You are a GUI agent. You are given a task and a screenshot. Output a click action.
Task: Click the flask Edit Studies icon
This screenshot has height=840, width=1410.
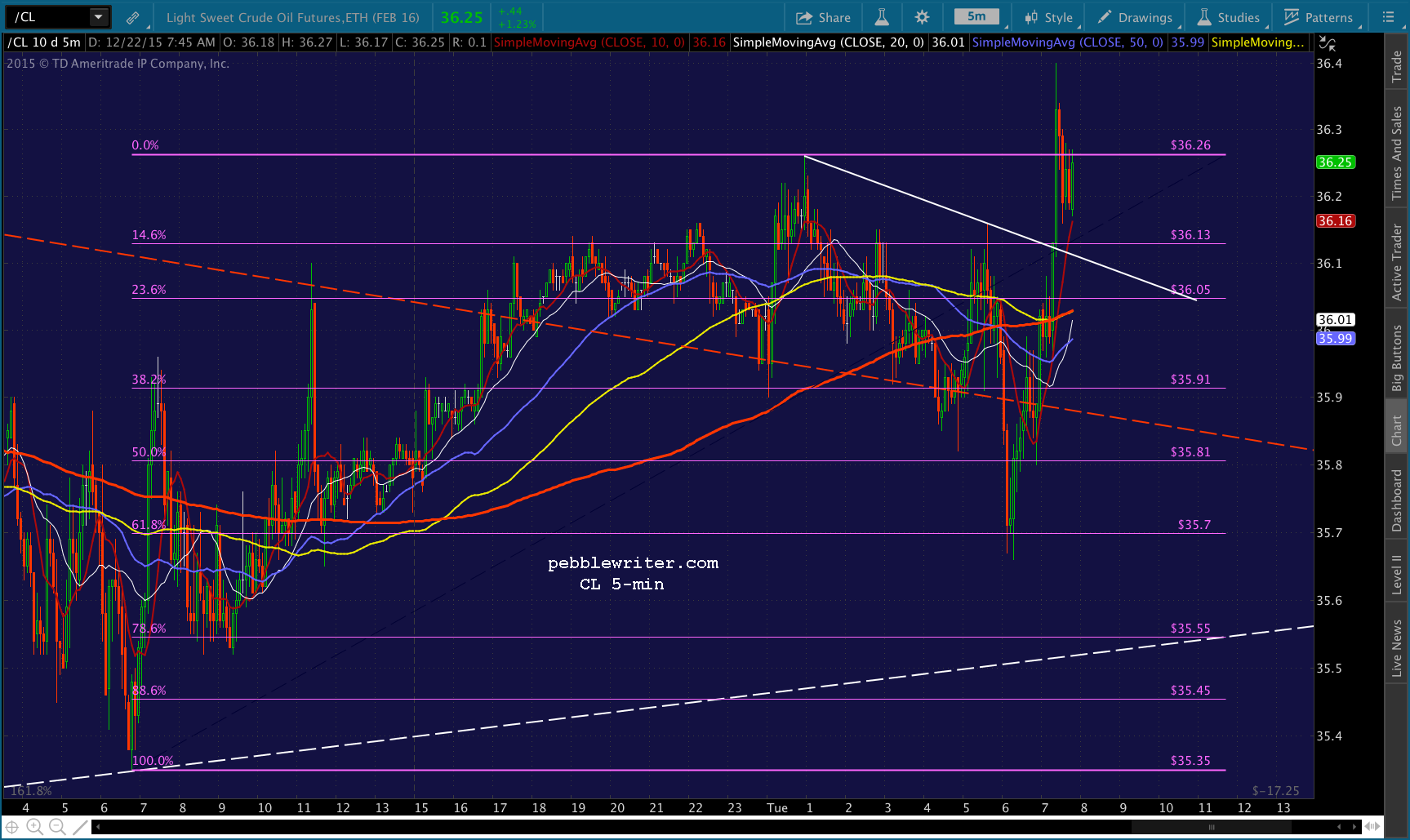click(882, 17)
